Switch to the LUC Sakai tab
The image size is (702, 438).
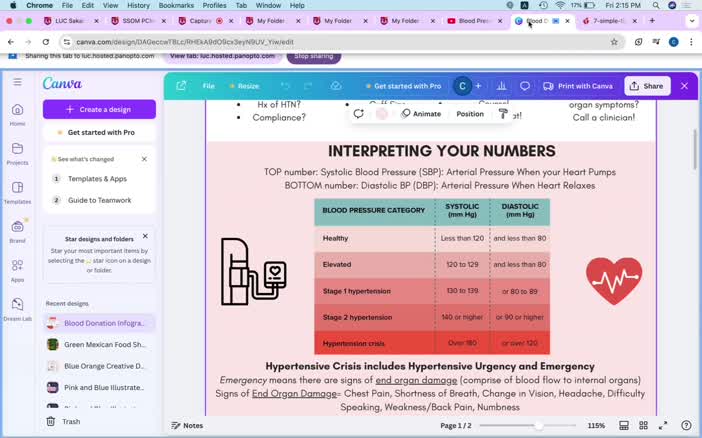(x=70, y=21)
